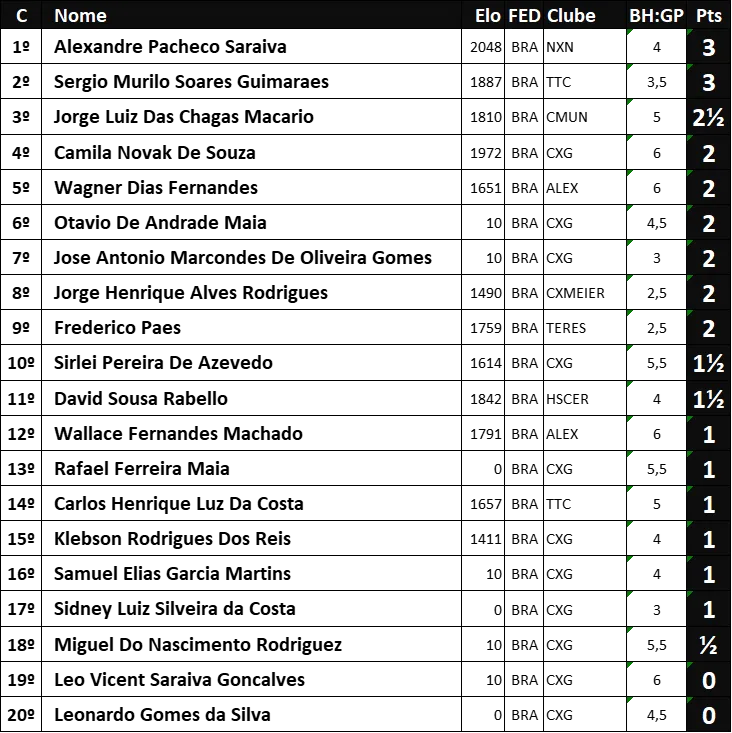Select the Pts cell for Jorge Luiz Das Chagas Macario

click(709, 117)
